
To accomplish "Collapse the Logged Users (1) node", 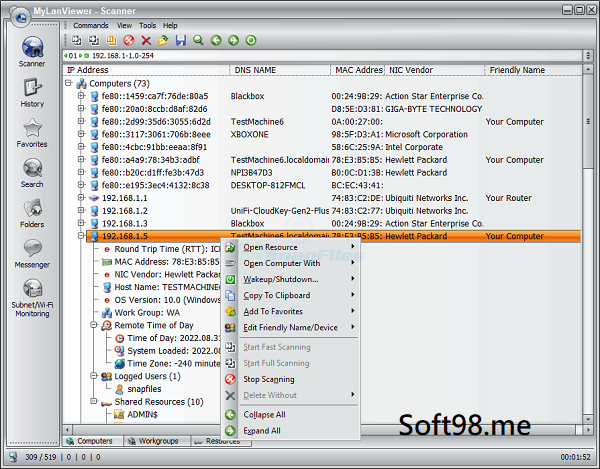I will tap(94, 376).
